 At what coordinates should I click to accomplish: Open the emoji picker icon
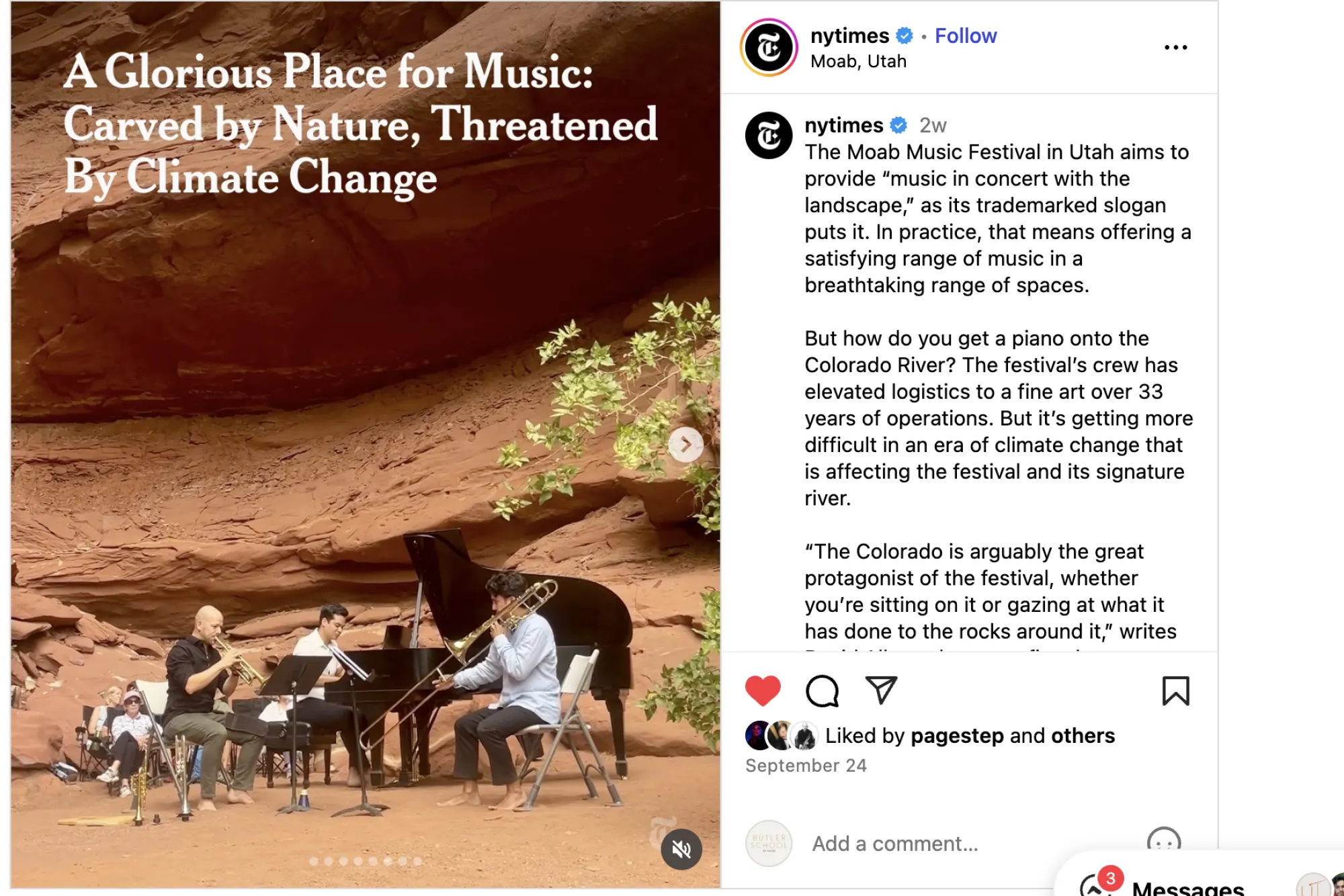pos(1164,843)
